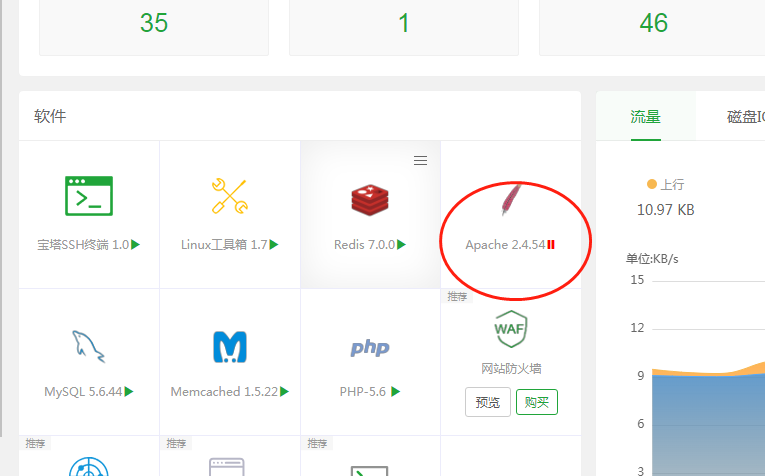Open the Memcached 1.5.22 label
This screenshot has height=476, width=765.
coord(224,392)
